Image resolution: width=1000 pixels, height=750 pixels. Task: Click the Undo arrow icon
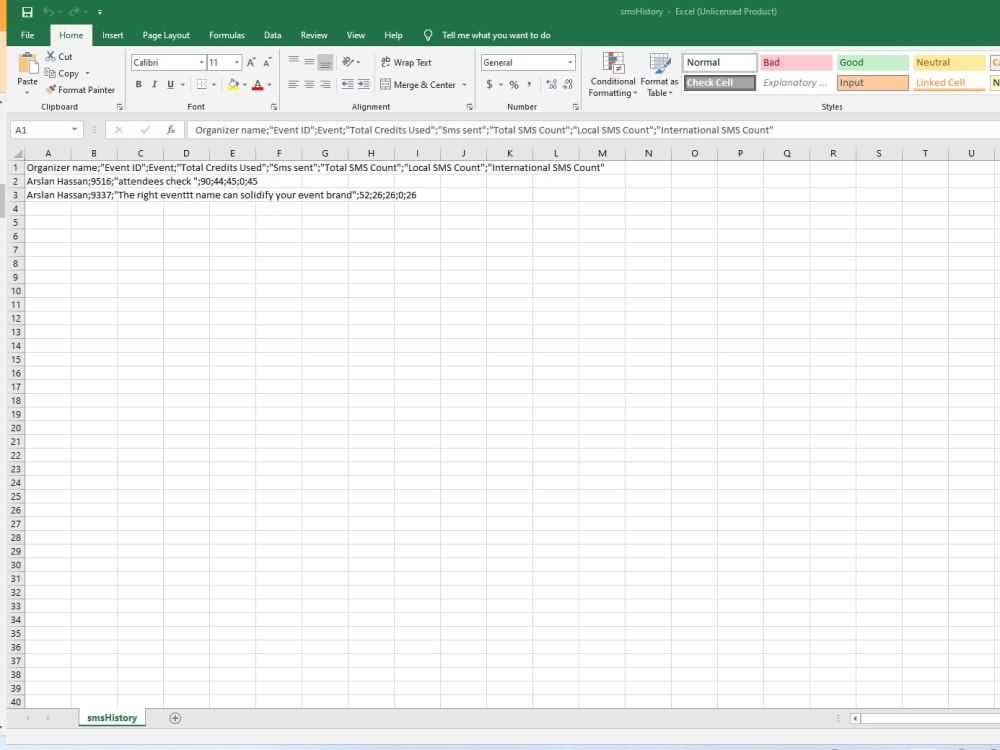48,11
